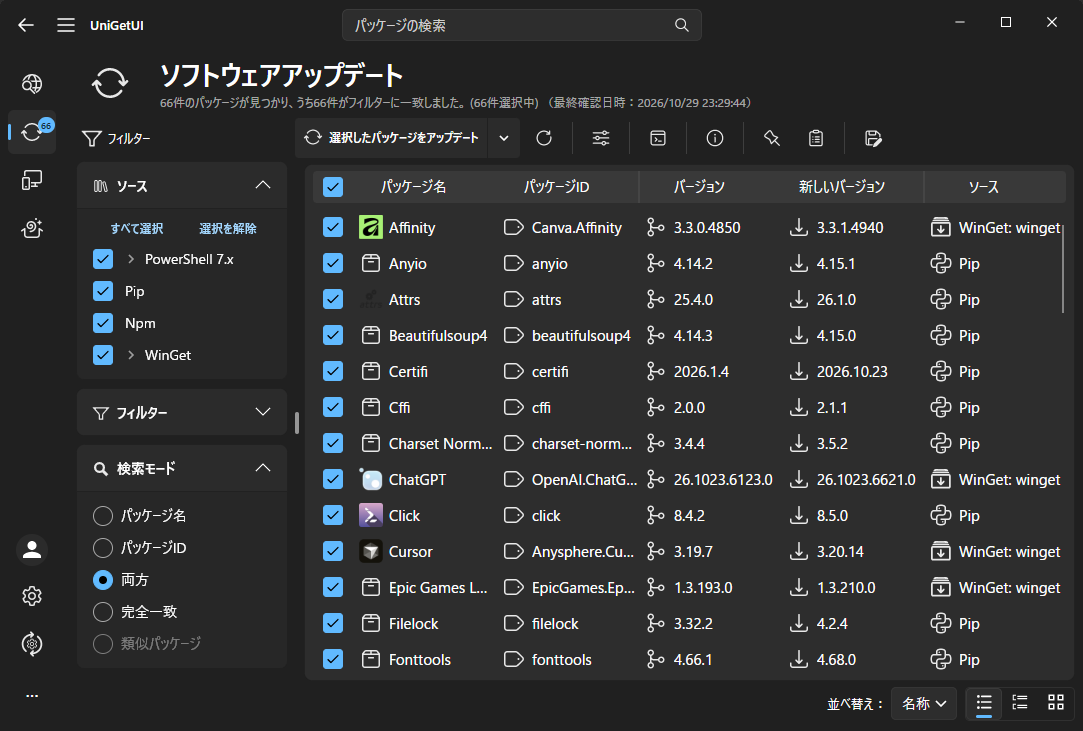Open Software Updates sidebar icon with badge

[x=32, y=131]
